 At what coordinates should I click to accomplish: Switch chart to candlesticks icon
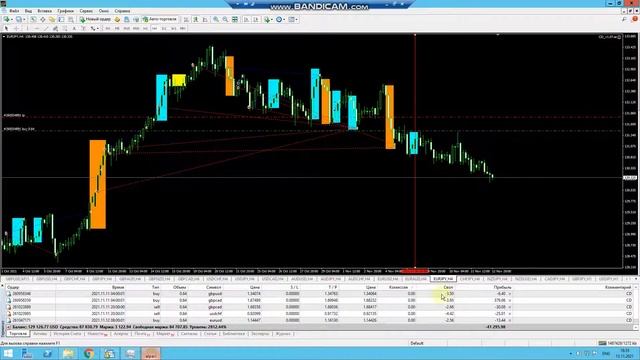pyautogui.click(x=196, y=19)
